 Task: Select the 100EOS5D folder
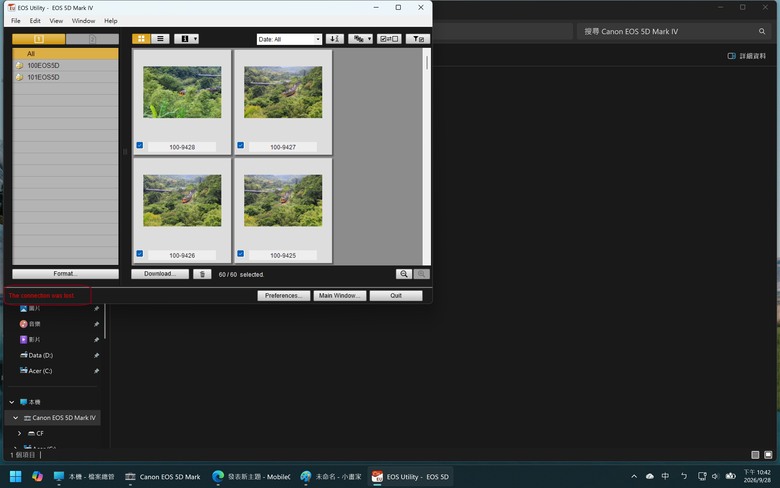click(x=65, y=65)
